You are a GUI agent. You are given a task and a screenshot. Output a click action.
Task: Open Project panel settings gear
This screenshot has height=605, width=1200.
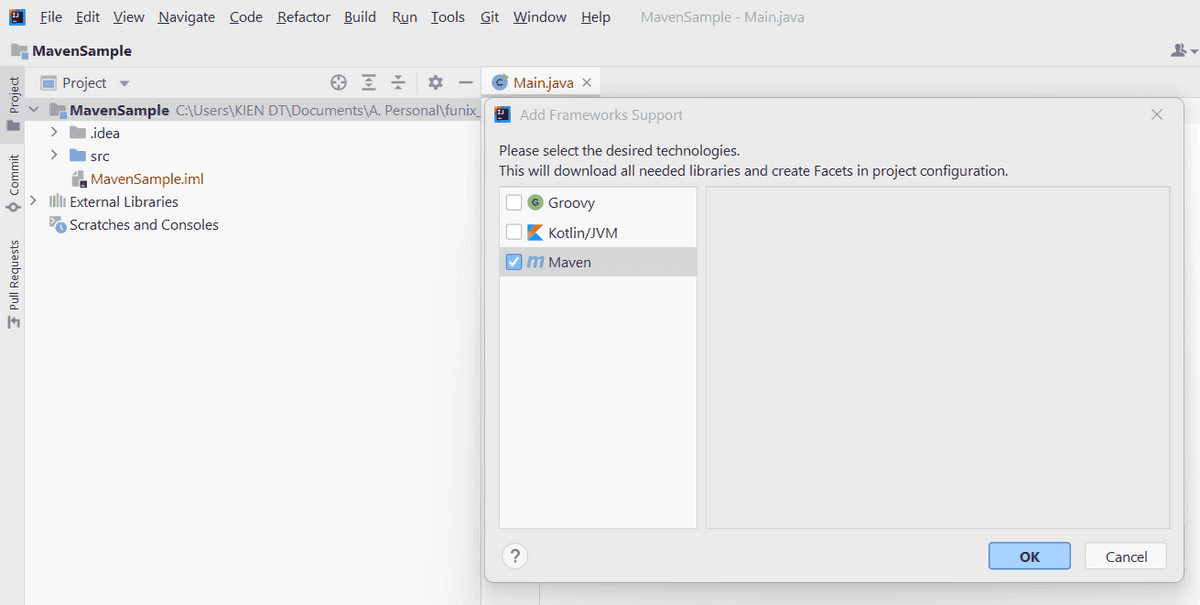[x=435, y=82]
